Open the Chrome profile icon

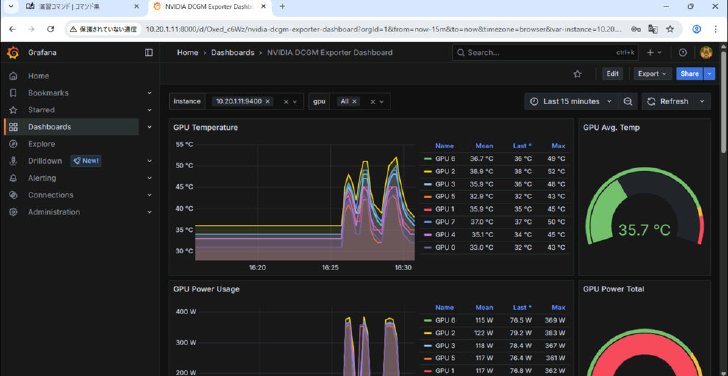[697, 29]
